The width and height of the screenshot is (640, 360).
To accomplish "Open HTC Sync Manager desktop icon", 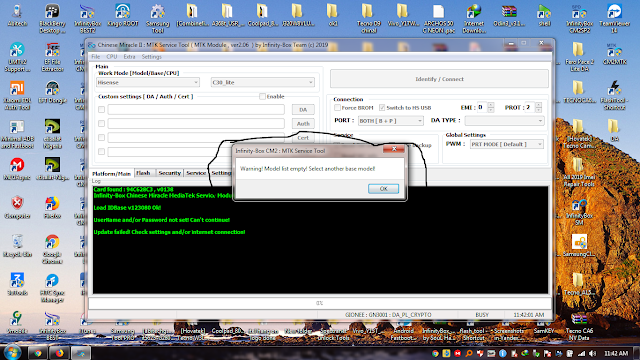I will click(52, 287).
